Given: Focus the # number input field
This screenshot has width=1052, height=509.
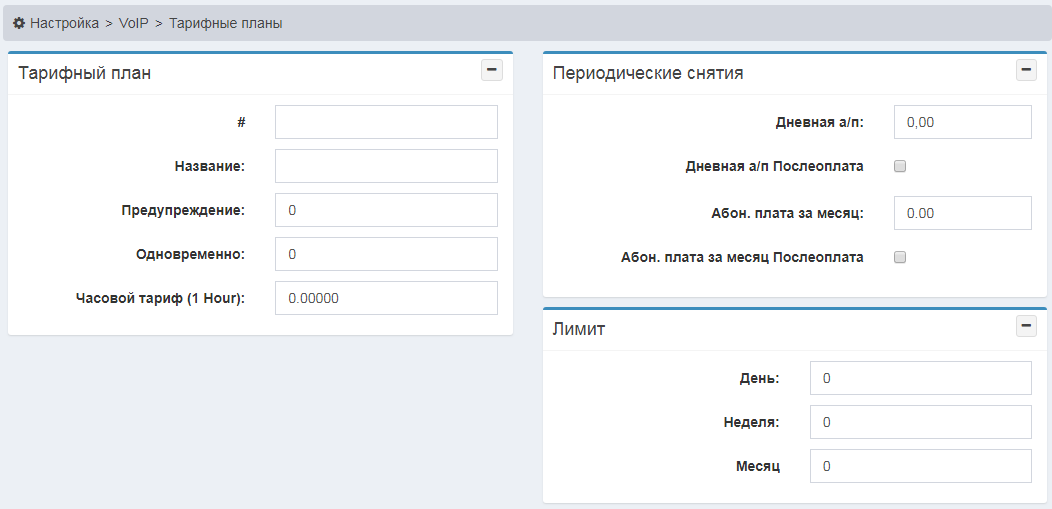Looking at the screenshot, I should click(x=386, y=122).
